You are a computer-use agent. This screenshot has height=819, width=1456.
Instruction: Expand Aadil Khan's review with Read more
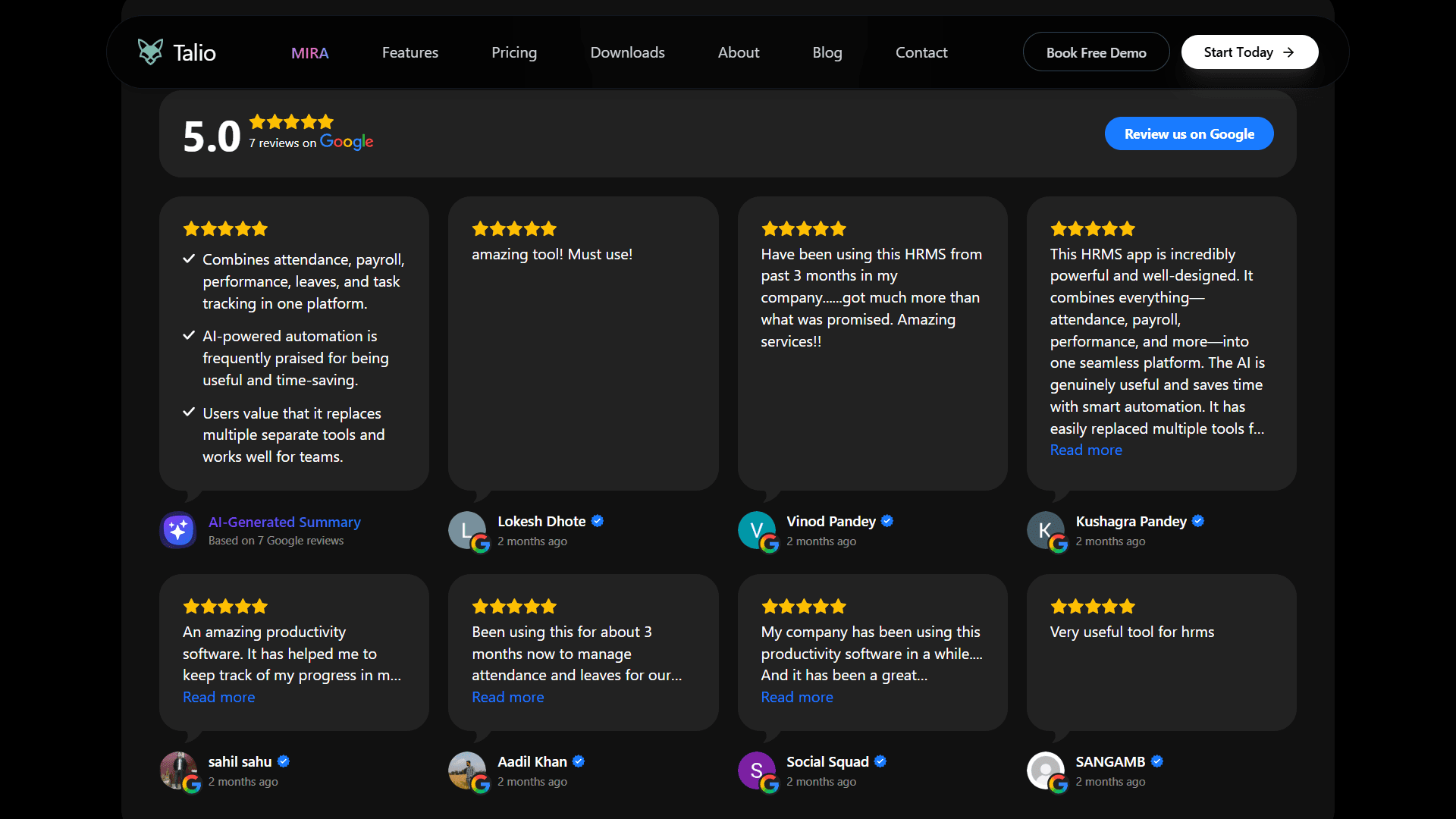pos(508,697)
